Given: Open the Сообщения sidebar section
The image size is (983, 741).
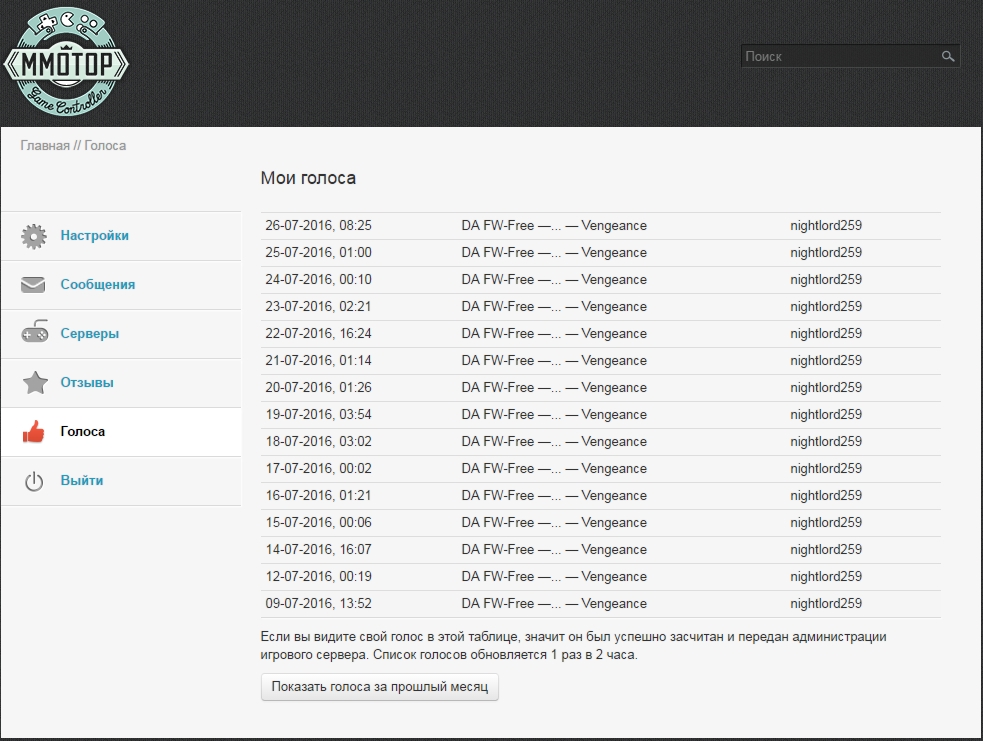Looking at the screenshot, I should tap(97, 285).
